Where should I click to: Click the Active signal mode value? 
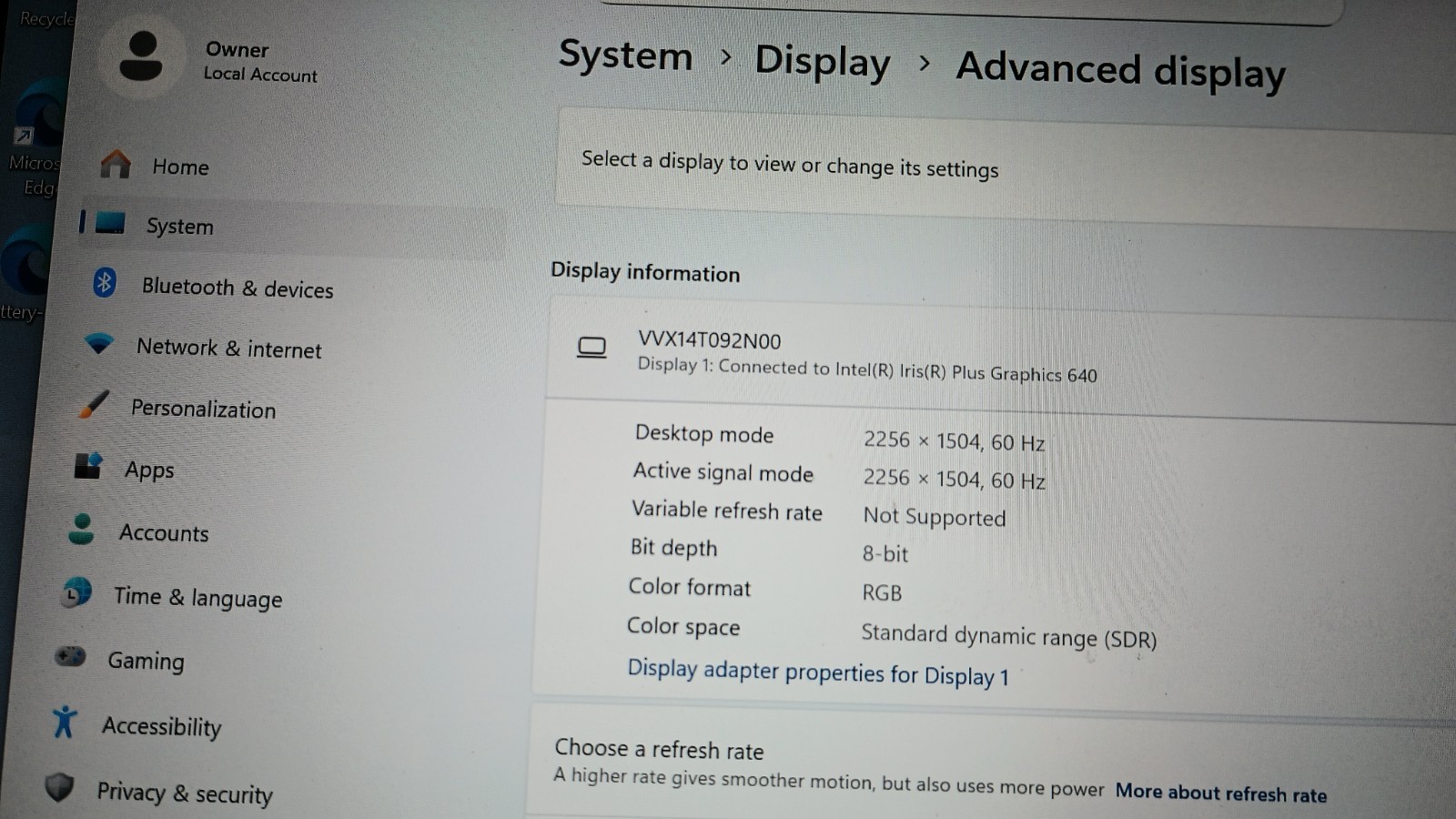pos(954,479)
